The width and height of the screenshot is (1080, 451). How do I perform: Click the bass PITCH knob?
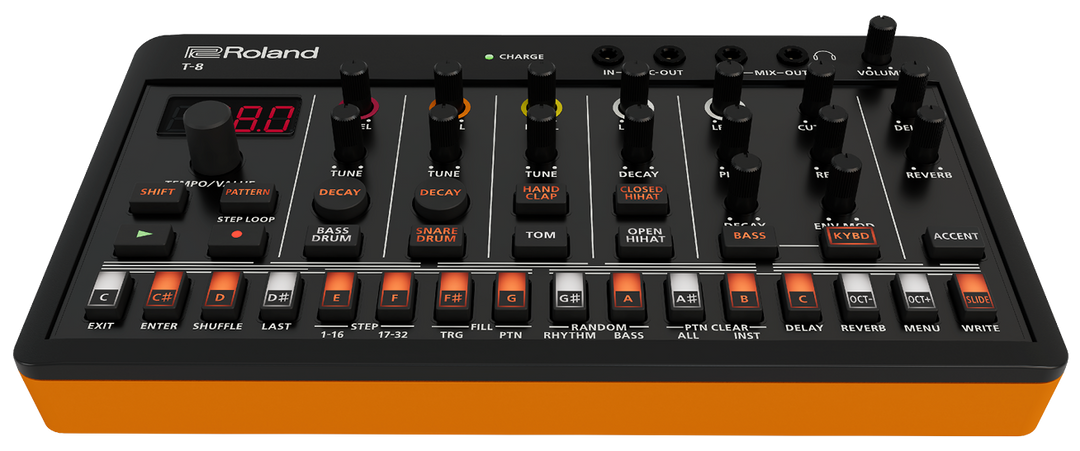pos(736,134)
